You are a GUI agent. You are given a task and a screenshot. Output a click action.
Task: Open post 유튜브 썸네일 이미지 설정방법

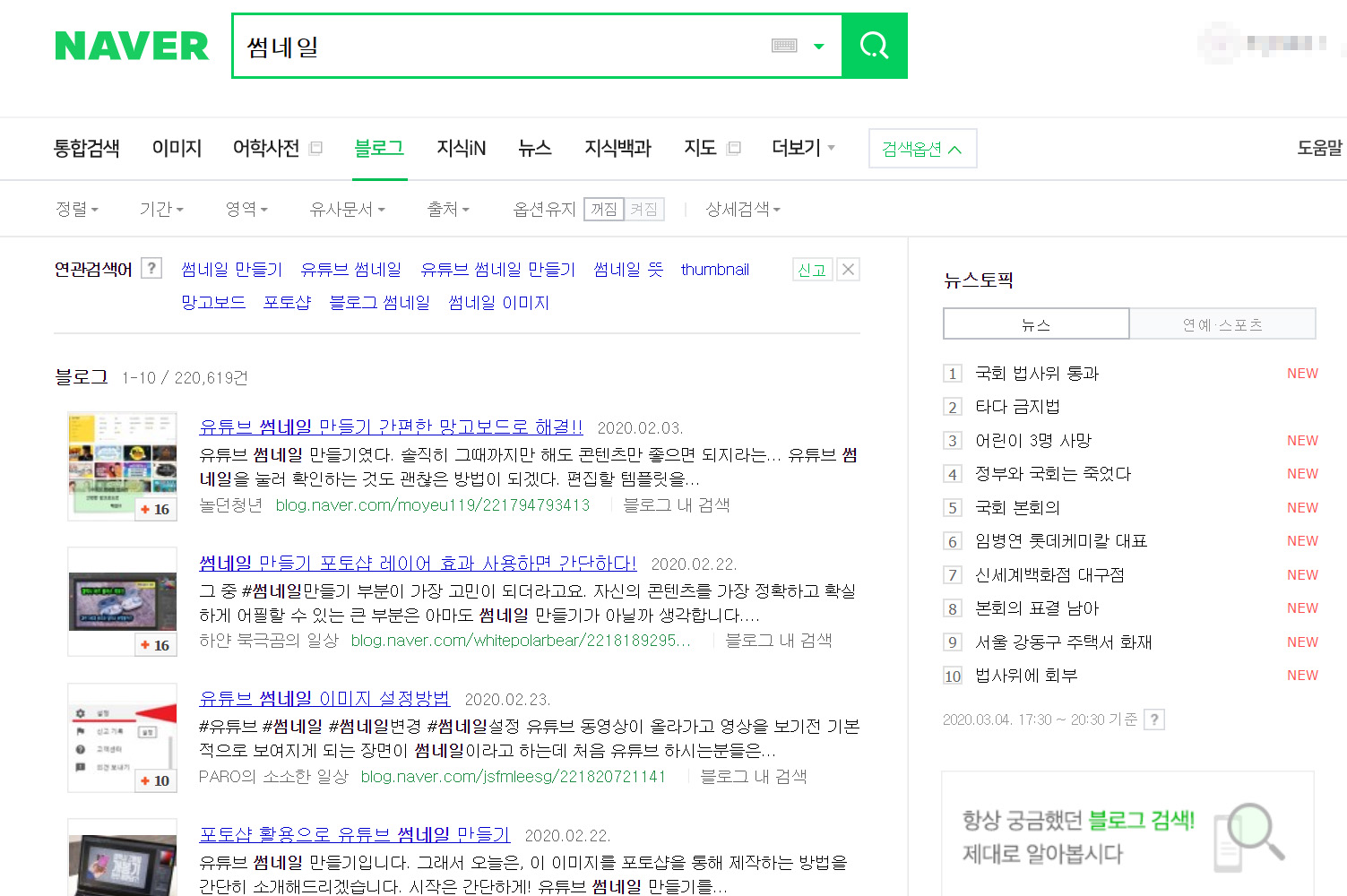point(324,698)
